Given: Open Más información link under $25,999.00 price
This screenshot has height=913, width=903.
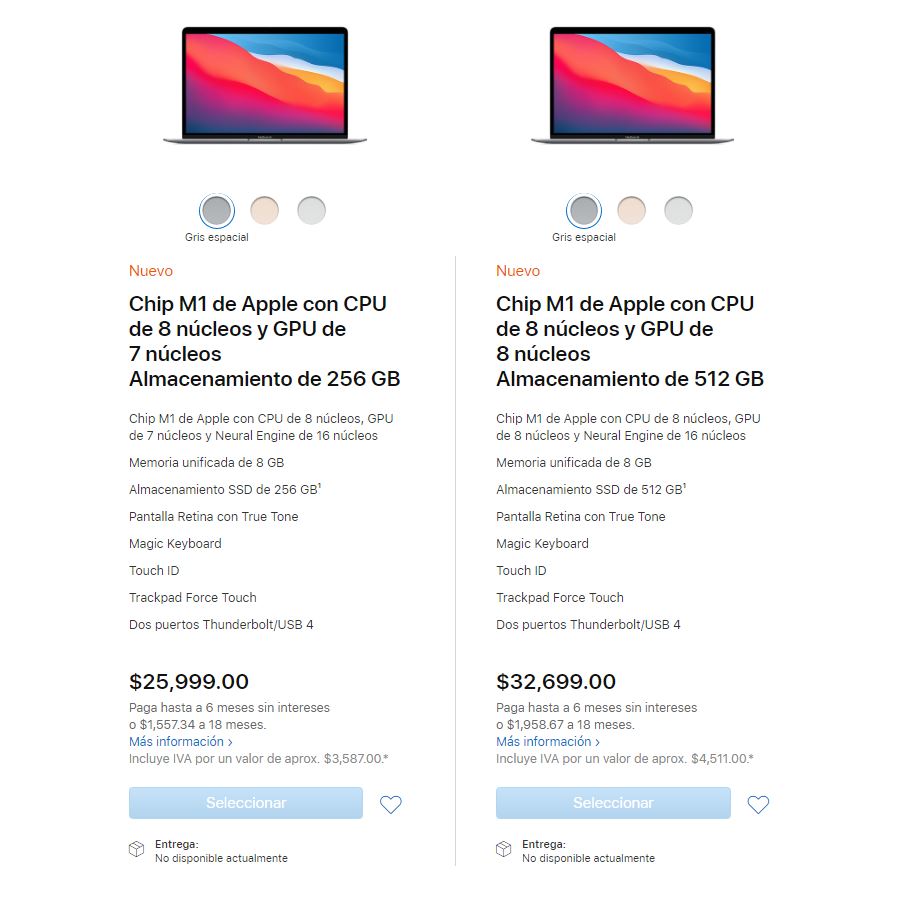Looking at the screenshot, I should (180, 742).
